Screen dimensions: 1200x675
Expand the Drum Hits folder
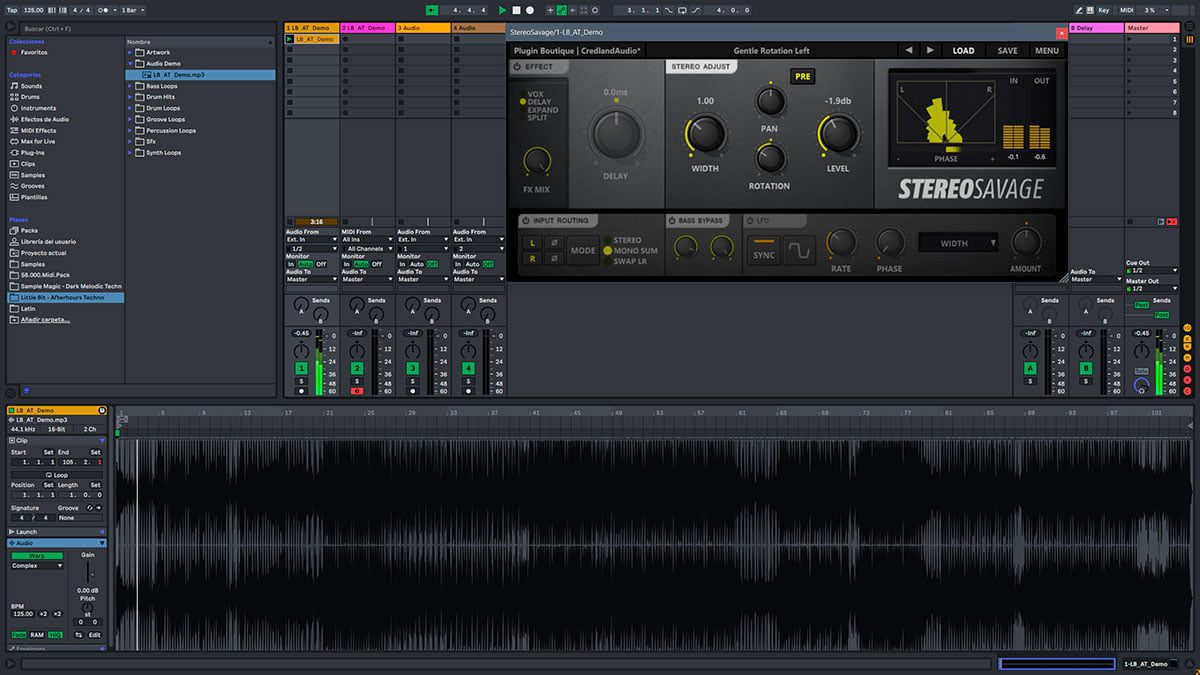(x=130, y=97)
